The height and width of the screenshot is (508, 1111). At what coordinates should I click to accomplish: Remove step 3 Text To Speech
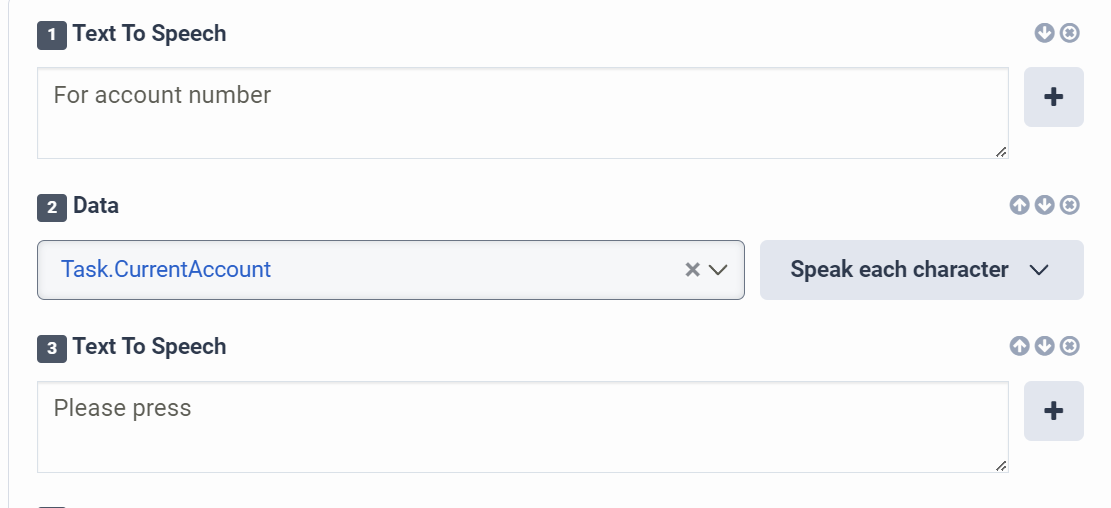pyautogui.click(x=1070, y=346)
